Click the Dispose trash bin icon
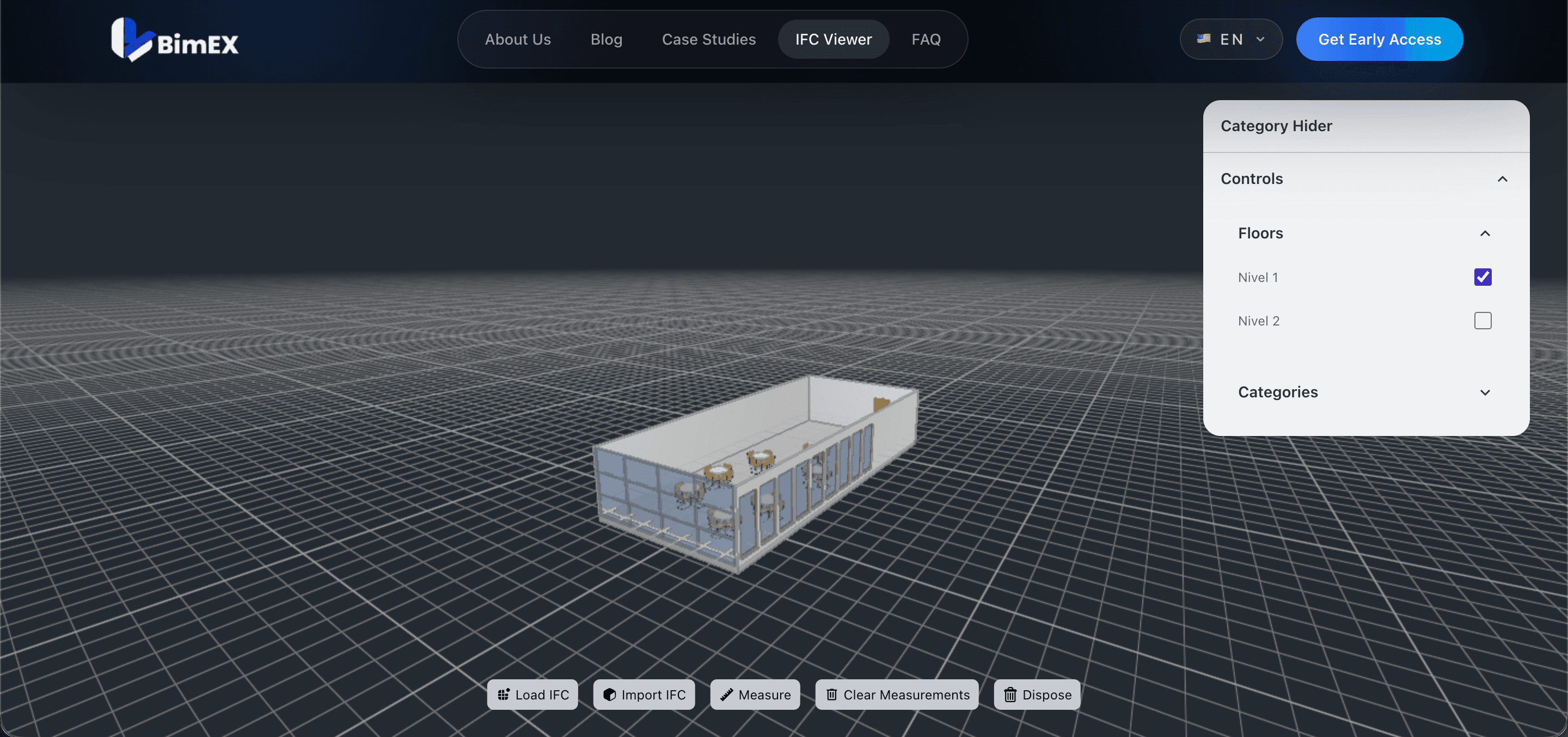Image resolution: width=1568 pixels, height=737 pixels. pyautogui.click(x=1010, y=695)
